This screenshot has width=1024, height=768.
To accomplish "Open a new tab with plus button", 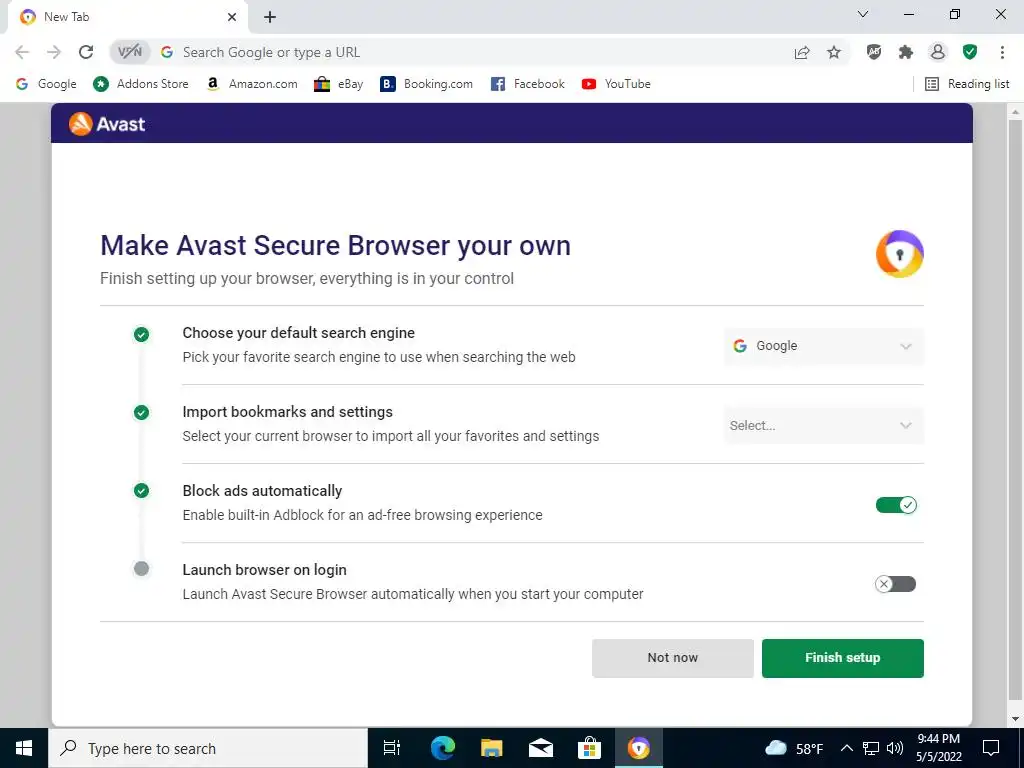I will point(270,17).
